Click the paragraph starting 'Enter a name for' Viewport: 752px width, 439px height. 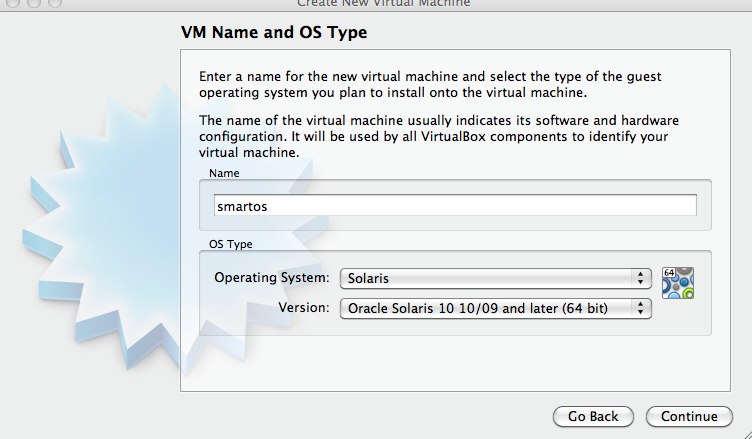click(x=430, y=84)
